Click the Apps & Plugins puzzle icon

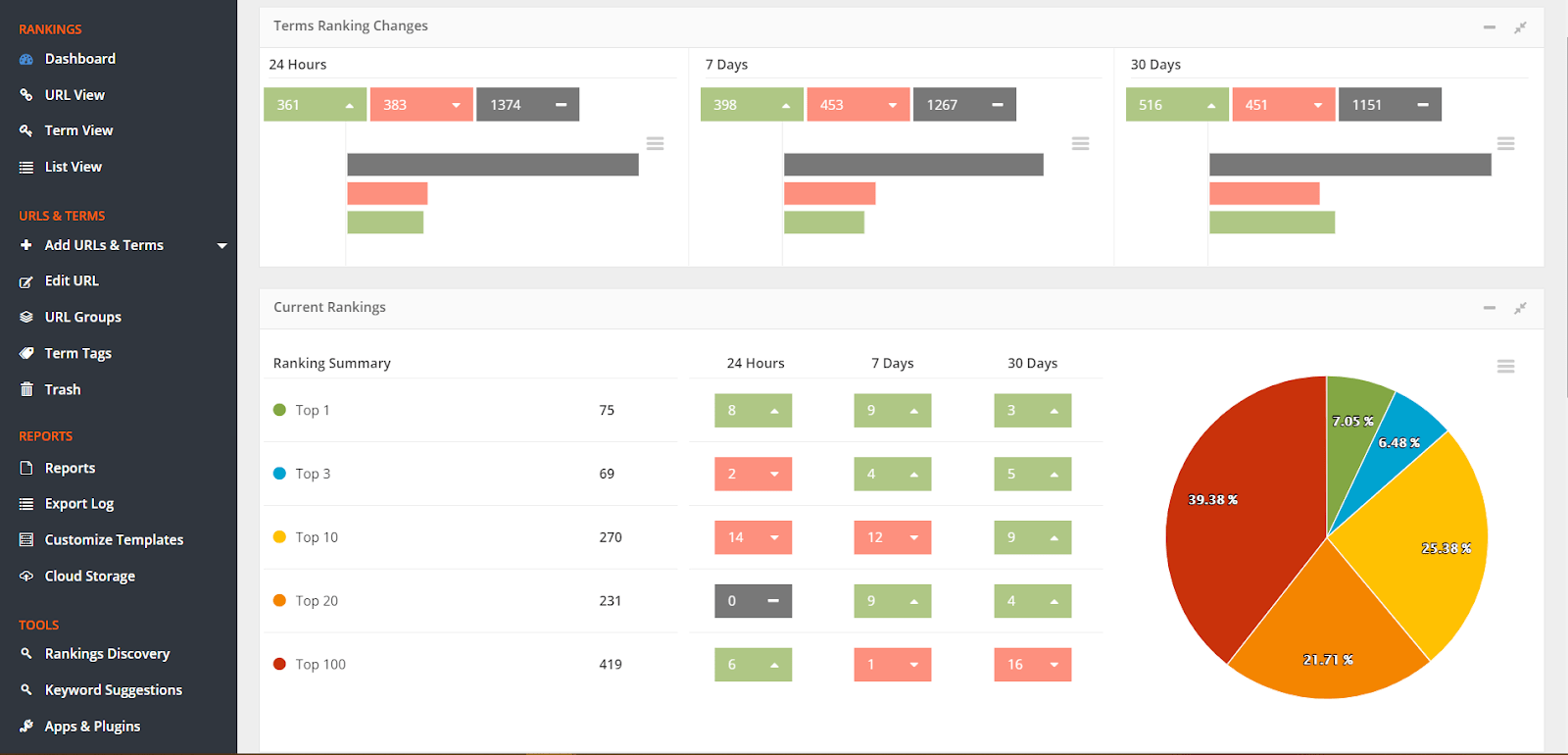(26, 727)
